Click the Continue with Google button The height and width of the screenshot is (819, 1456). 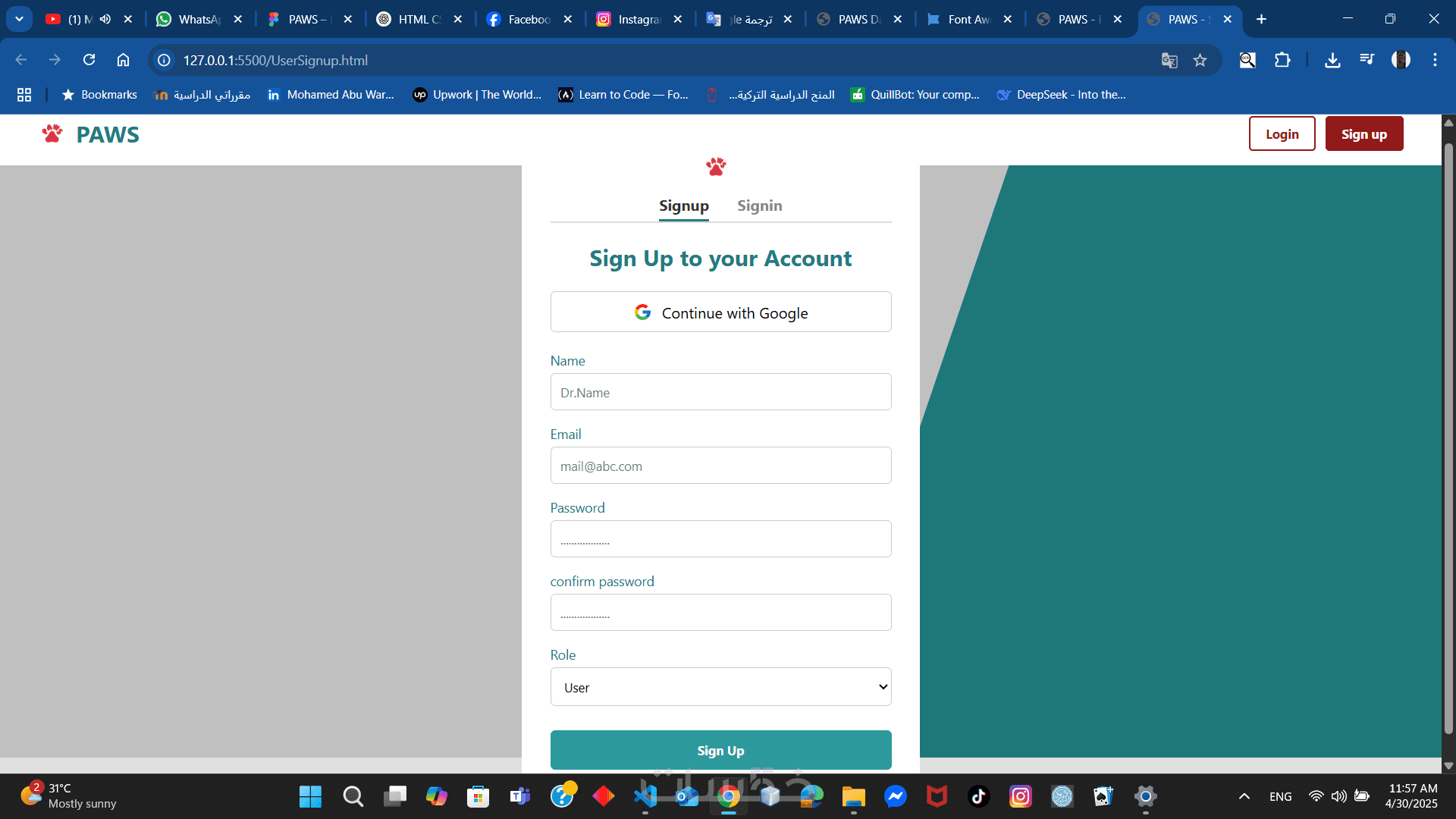click(x=720, y=312)
